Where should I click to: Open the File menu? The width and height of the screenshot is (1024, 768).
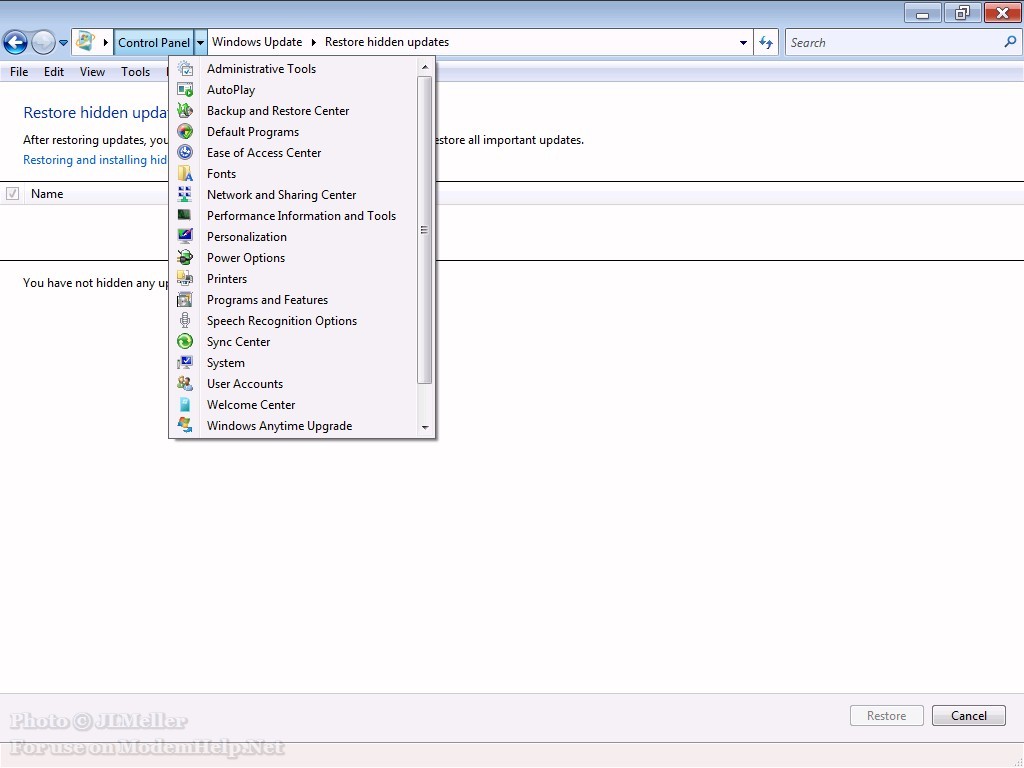(19, 72)
